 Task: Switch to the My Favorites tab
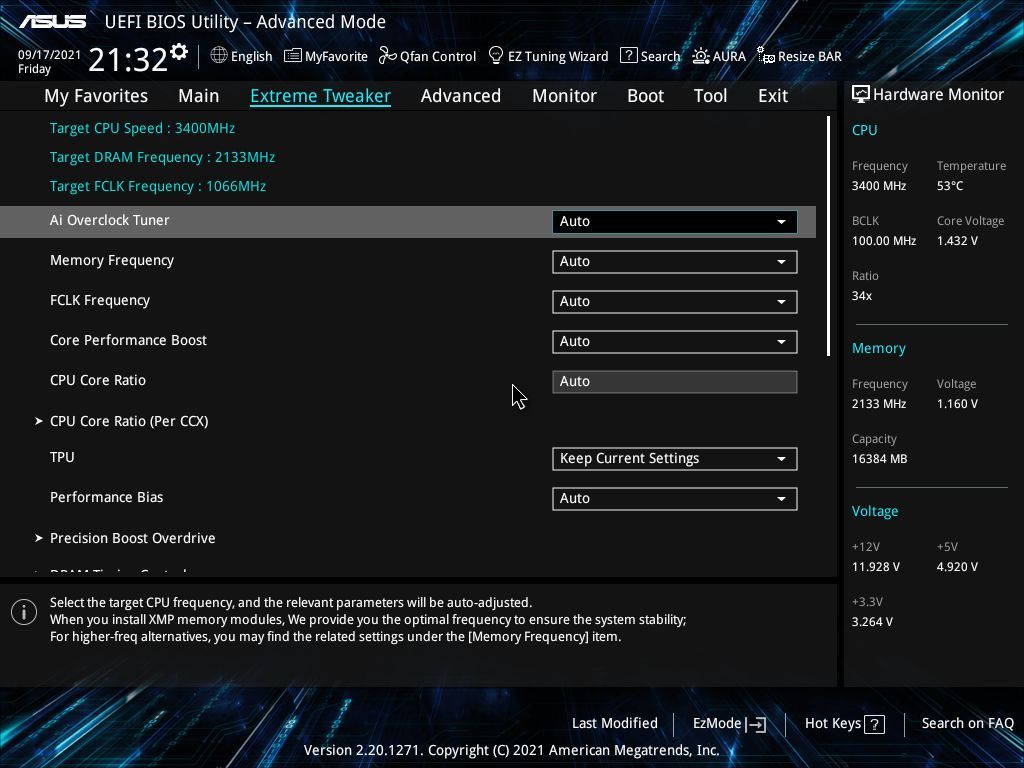click(x=96, y=96)
